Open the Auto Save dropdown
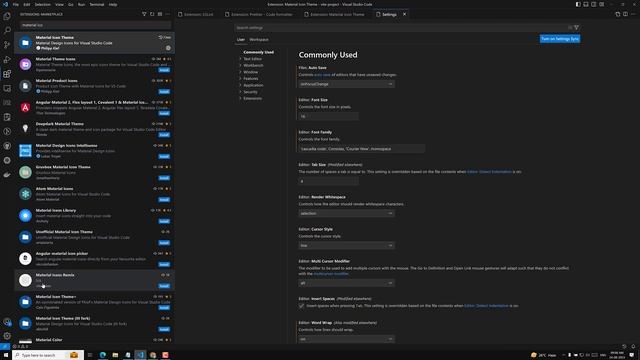The width and height of the screenshot is (640, 360). point(347,84)
